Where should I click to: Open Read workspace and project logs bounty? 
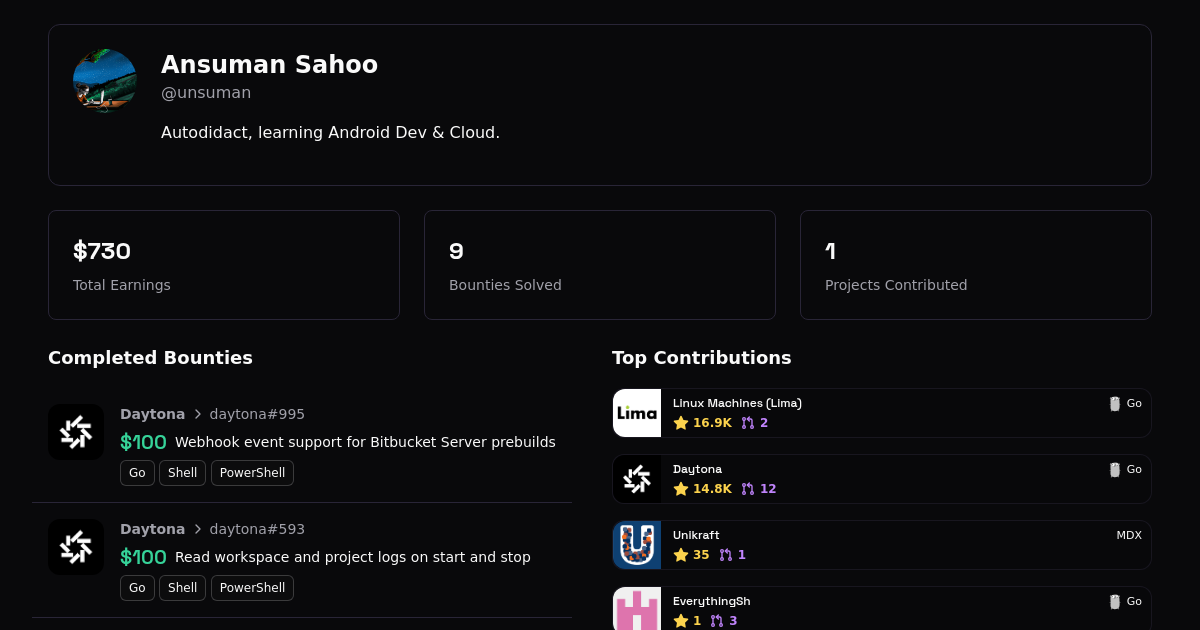tap(352, 557)
